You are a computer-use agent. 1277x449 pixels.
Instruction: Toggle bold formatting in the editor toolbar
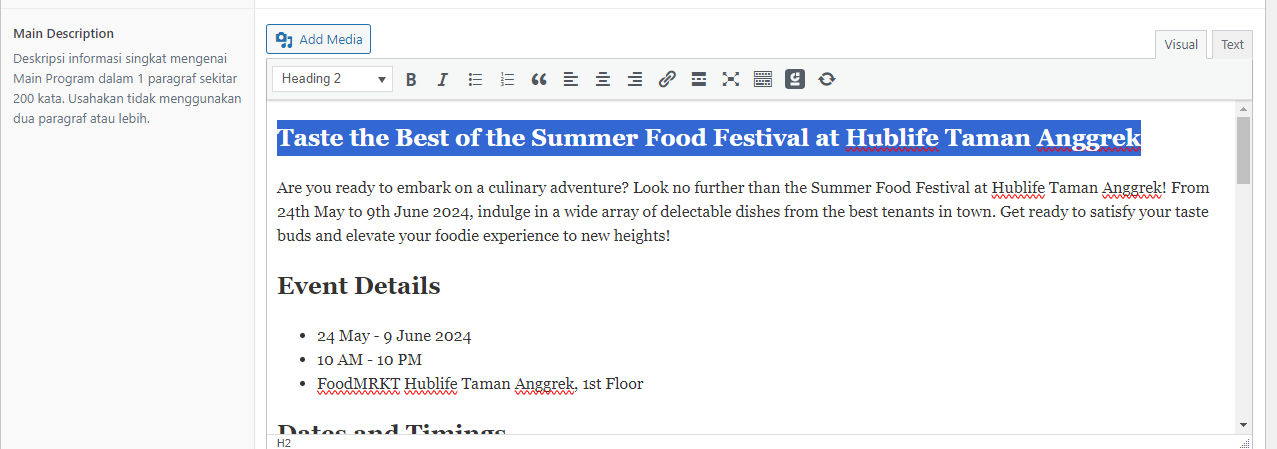coord(411,79)
